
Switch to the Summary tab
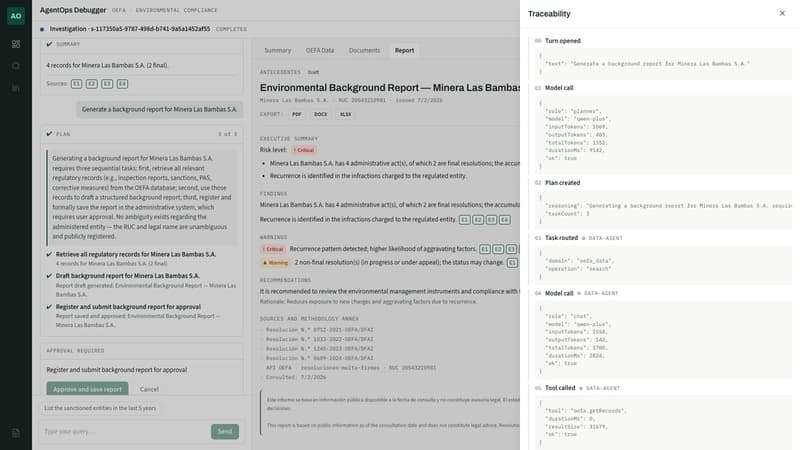pyautogui.click(x=278, y=51)
